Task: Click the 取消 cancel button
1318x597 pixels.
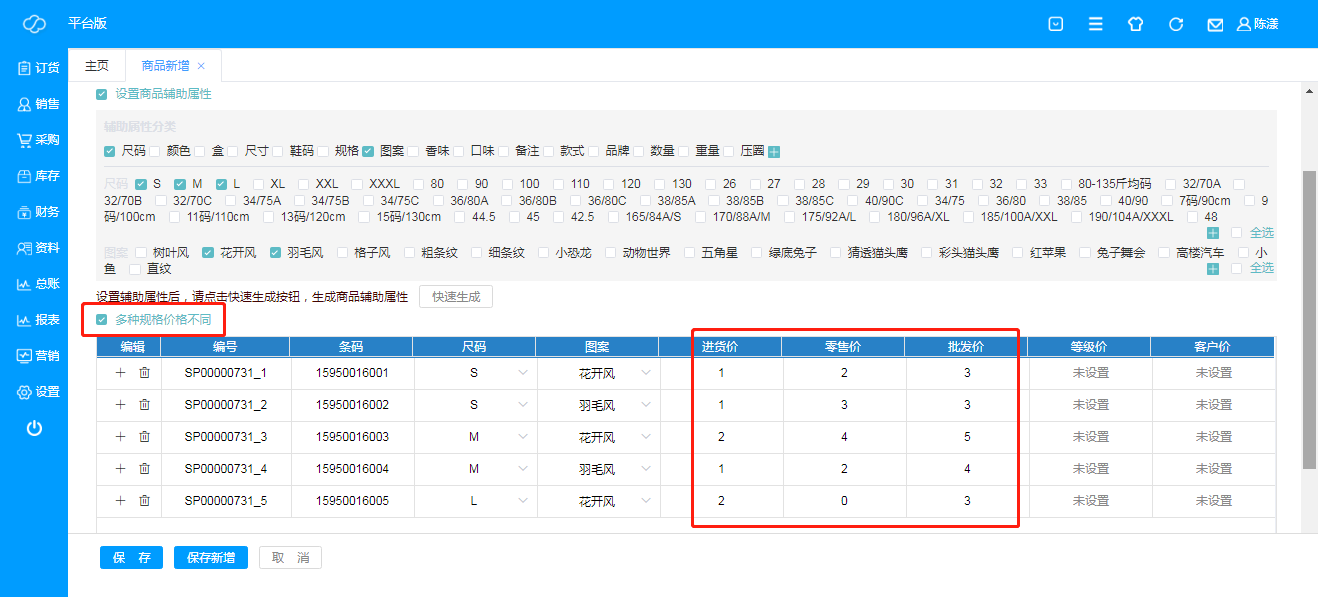Action: [x=291, y=558]
